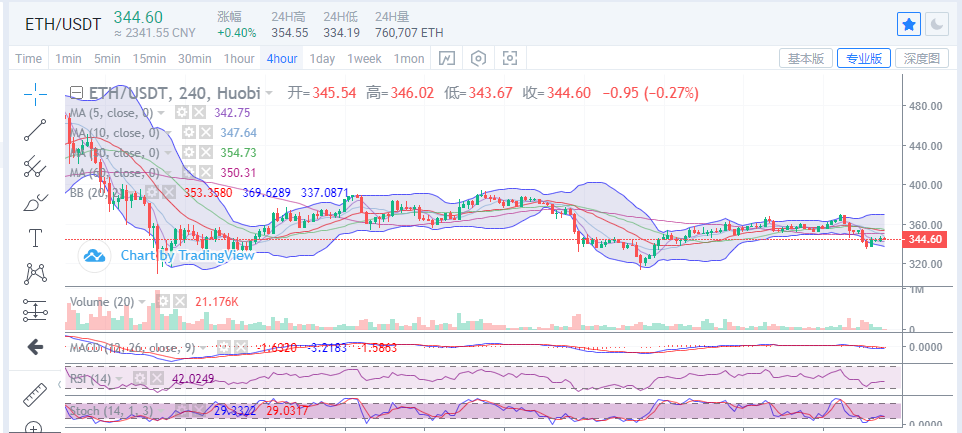Select the long position prediction tool
962x433 pixels.
tap(35, 310)
